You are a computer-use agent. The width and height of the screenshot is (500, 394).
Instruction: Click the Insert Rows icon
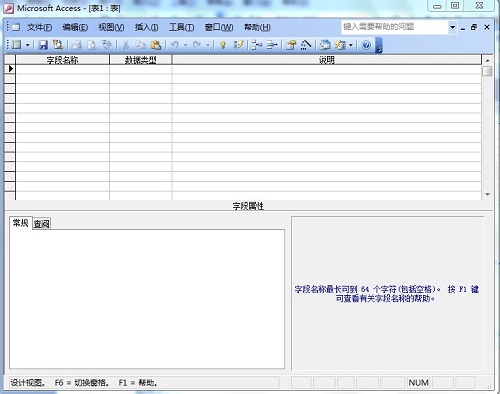[x=257, y=45]
